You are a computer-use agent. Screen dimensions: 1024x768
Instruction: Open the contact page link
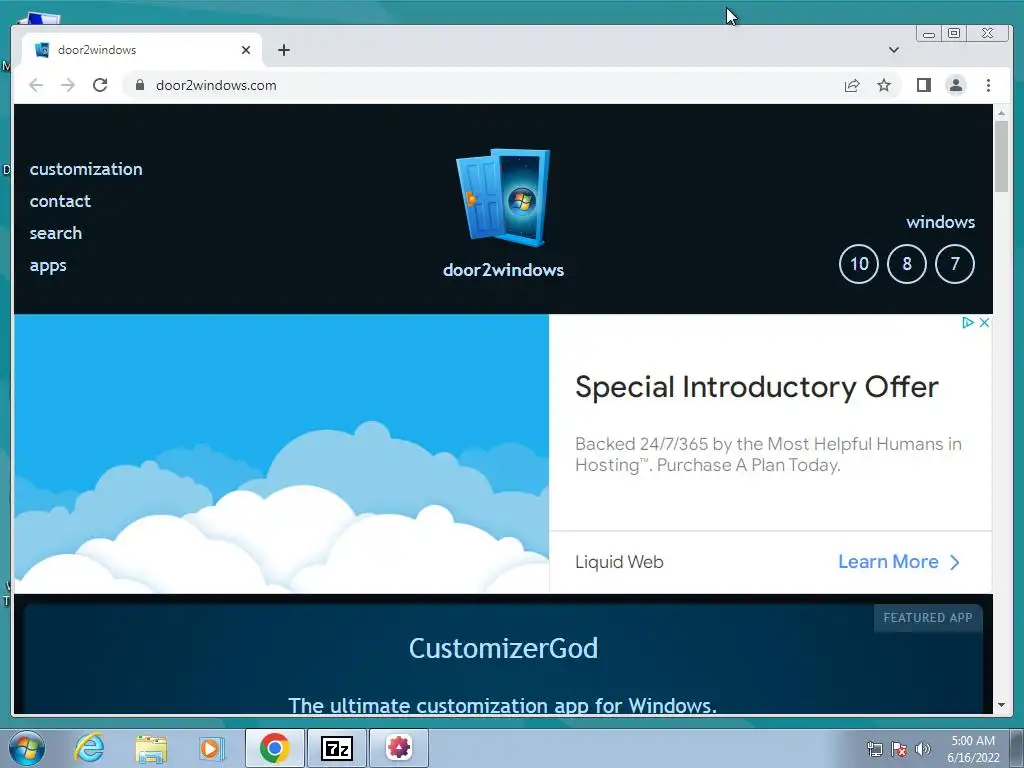click(x=60, y=201)
